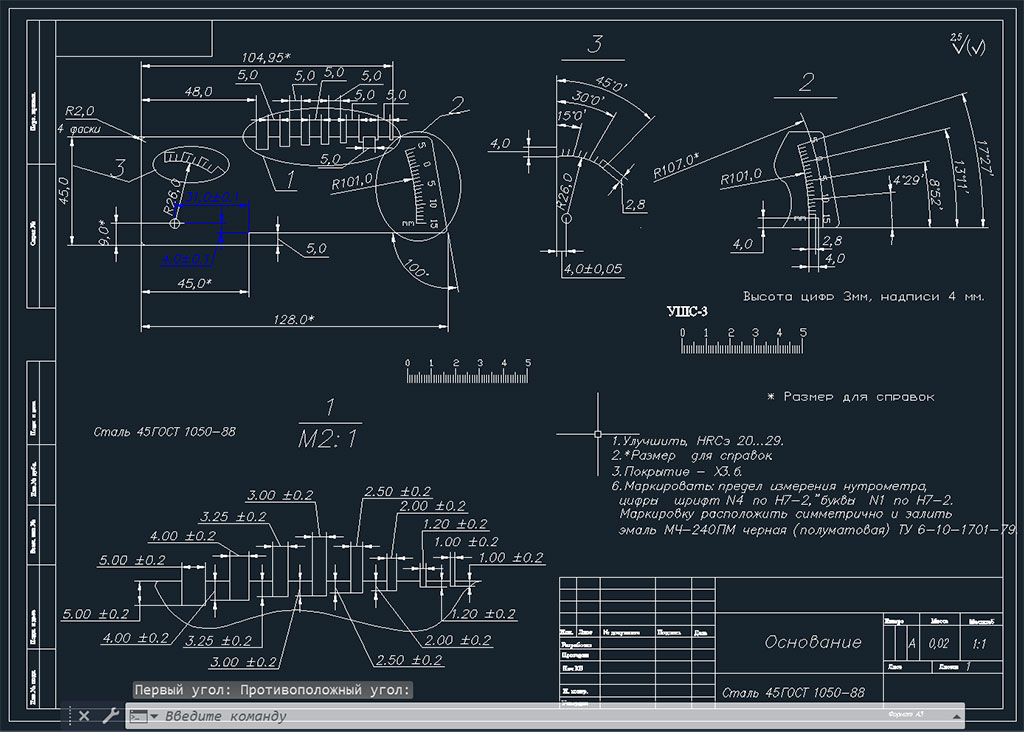Viewport: 1024px width, 732px height.
Task: Select the '1.Улучшить, HRCэ 20...29.' requirement line
Action: click(x=697, y=441)
